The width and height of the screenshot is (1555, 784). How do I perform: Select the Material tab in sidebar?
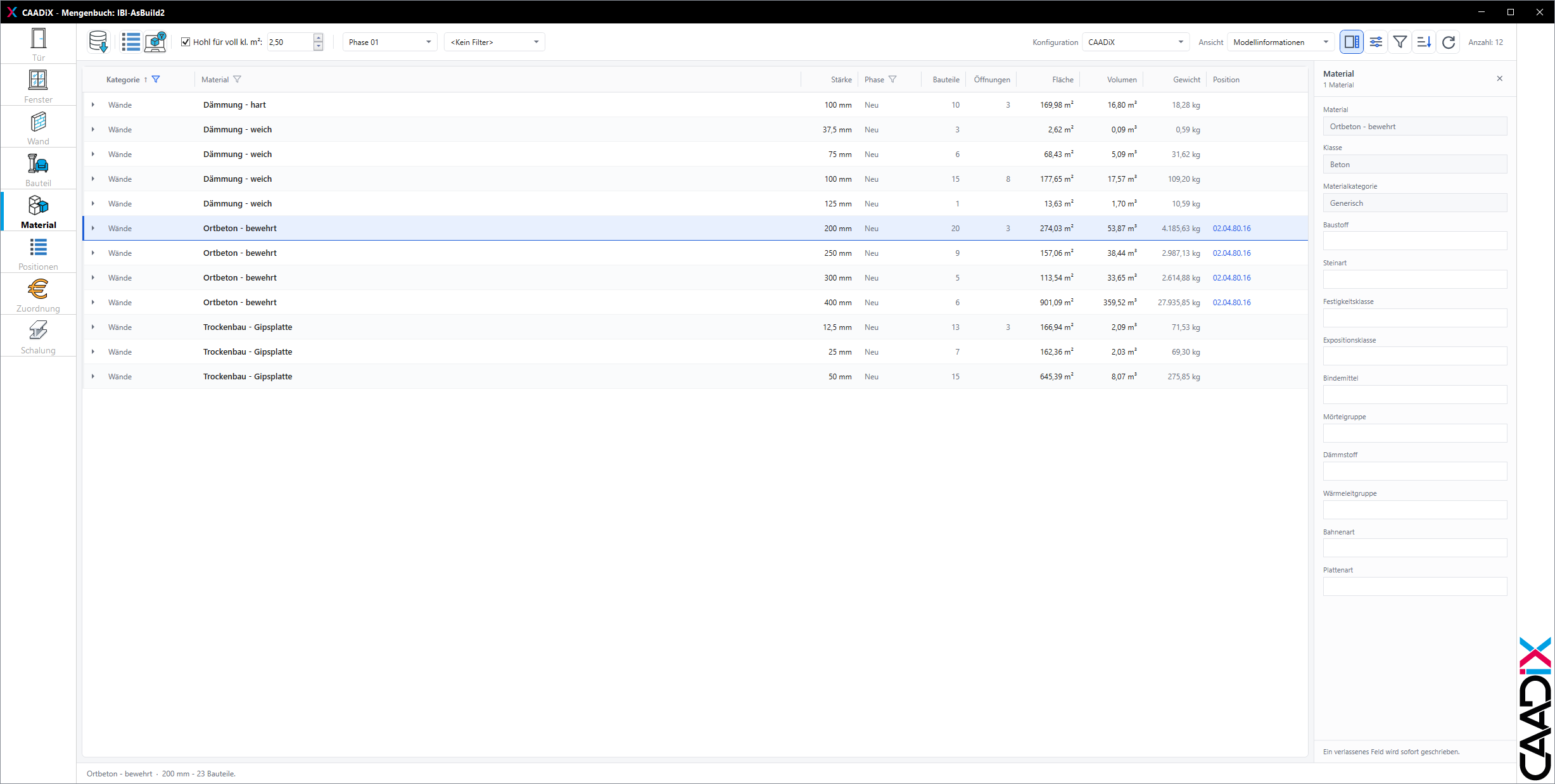point(38,211)
